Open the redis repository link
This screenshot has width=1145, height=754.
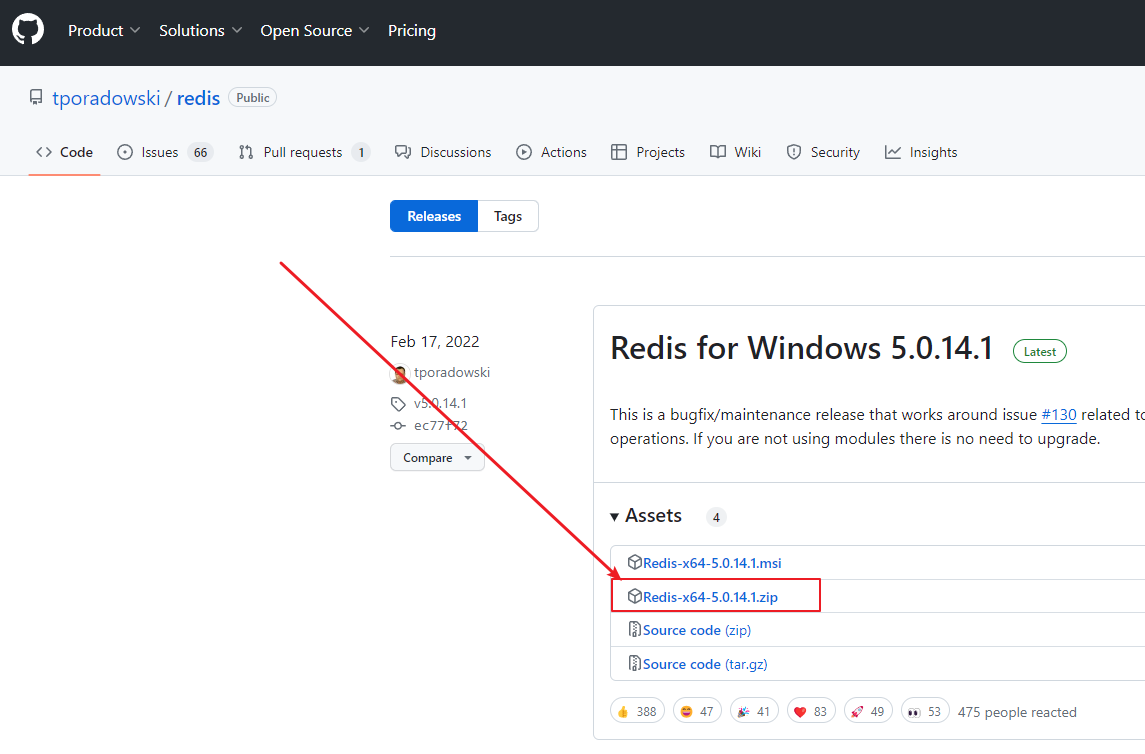tap(198, 98)
